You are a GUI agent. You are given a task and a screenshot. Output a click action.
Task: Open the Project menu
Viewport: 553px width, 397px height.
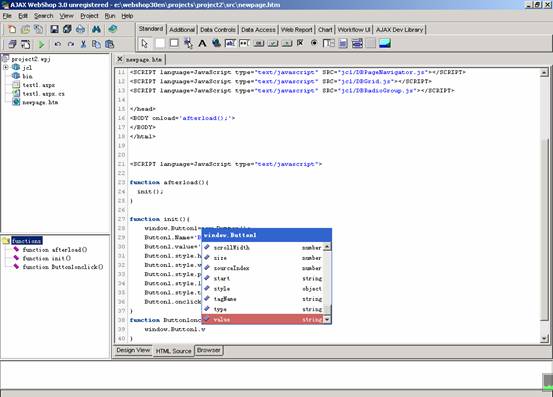89,16
